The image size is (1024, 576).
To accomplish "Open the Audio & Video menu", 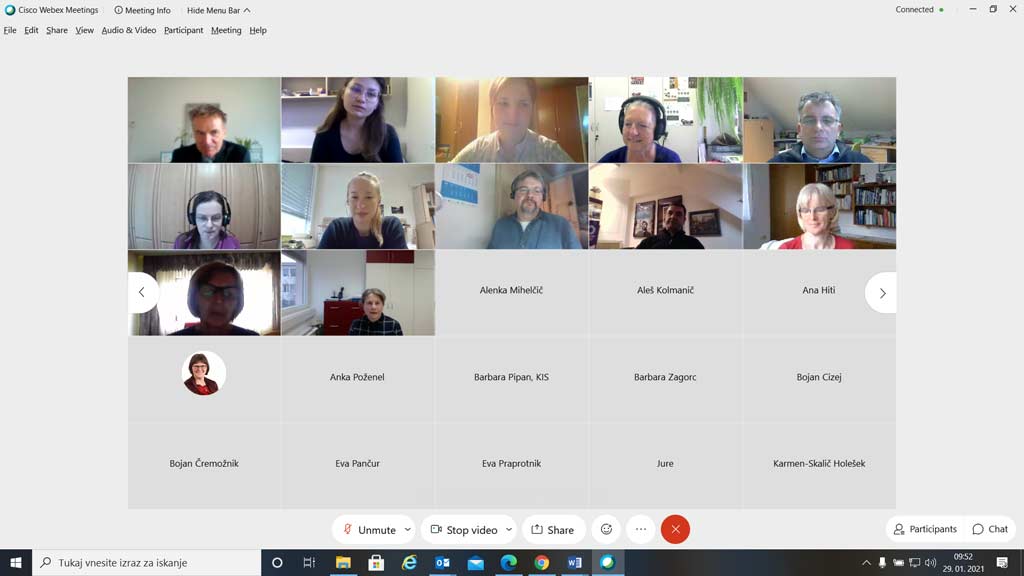I will [x=129, y=30].
